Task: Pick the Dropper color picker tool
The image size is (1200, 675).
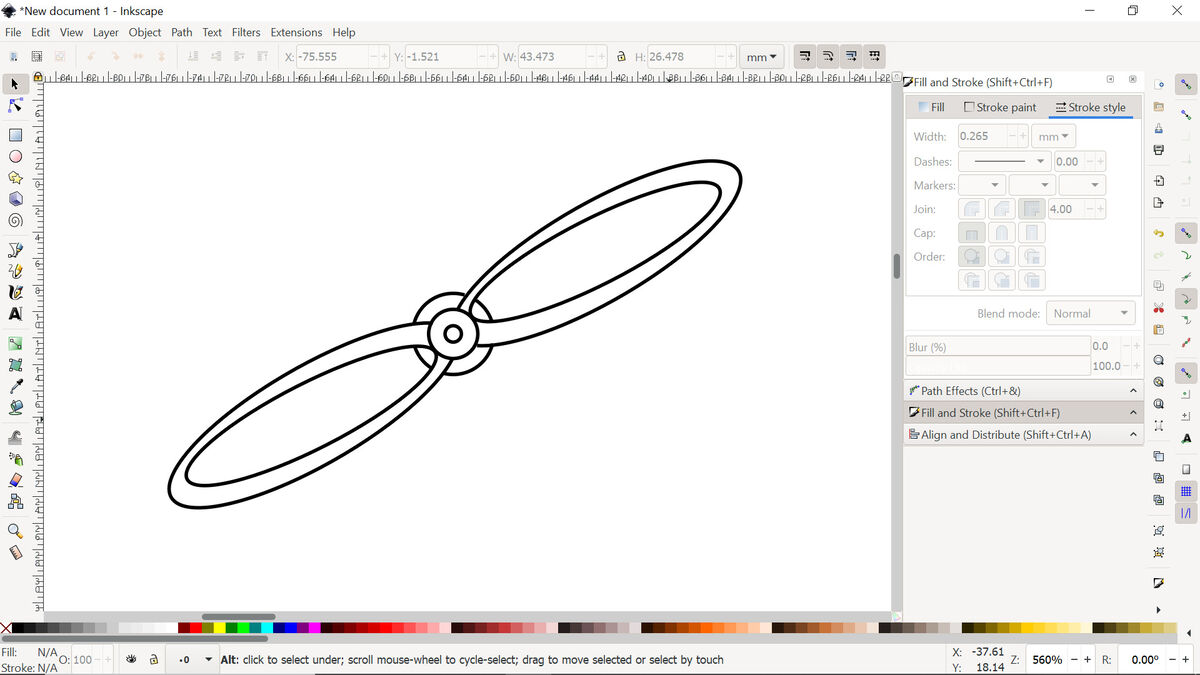Action: coord(15,386)
